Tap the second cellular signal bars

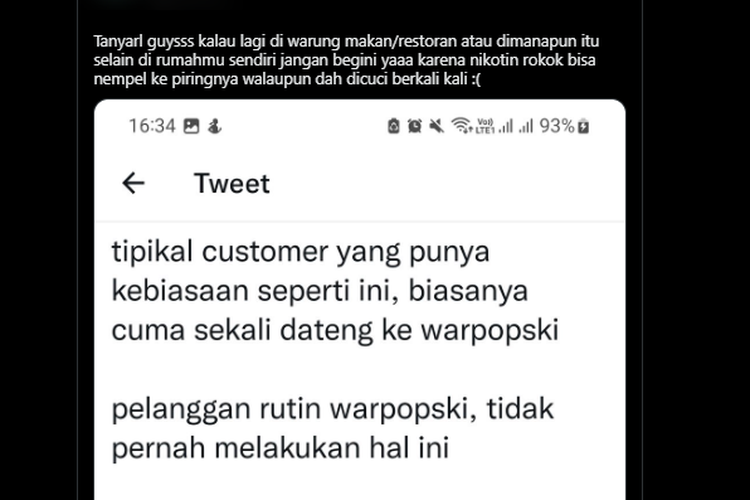[526, 127]
